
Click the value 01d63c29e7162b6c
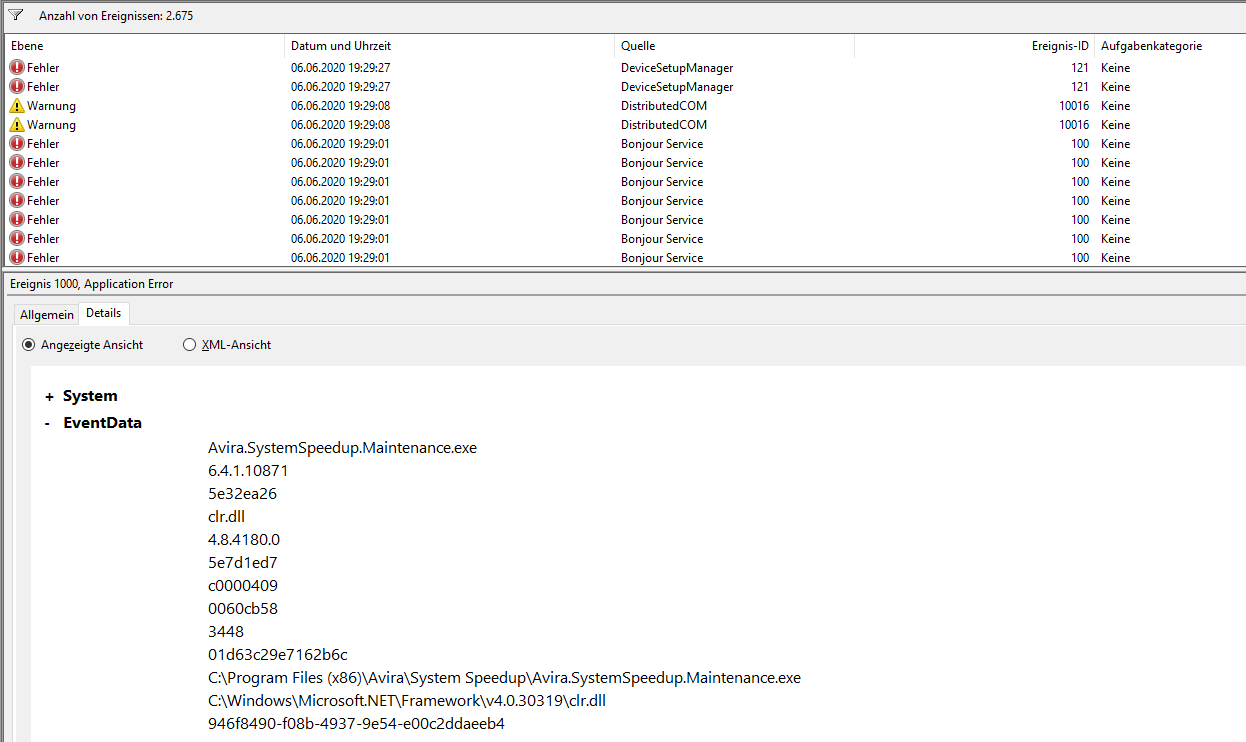click(x=278, y=655)
